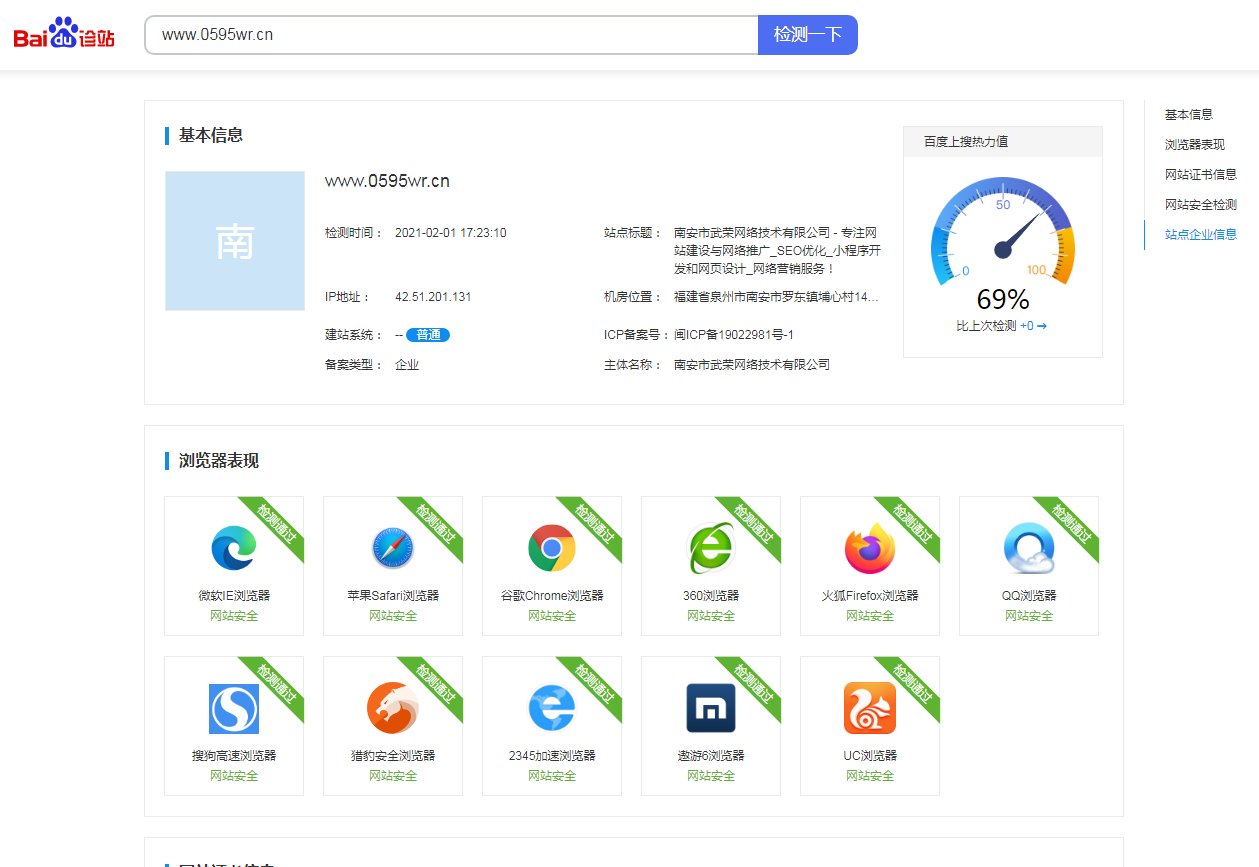
Task: Click the 苹果Safari浏览器 compass icon
Action: tap(392, 545)
